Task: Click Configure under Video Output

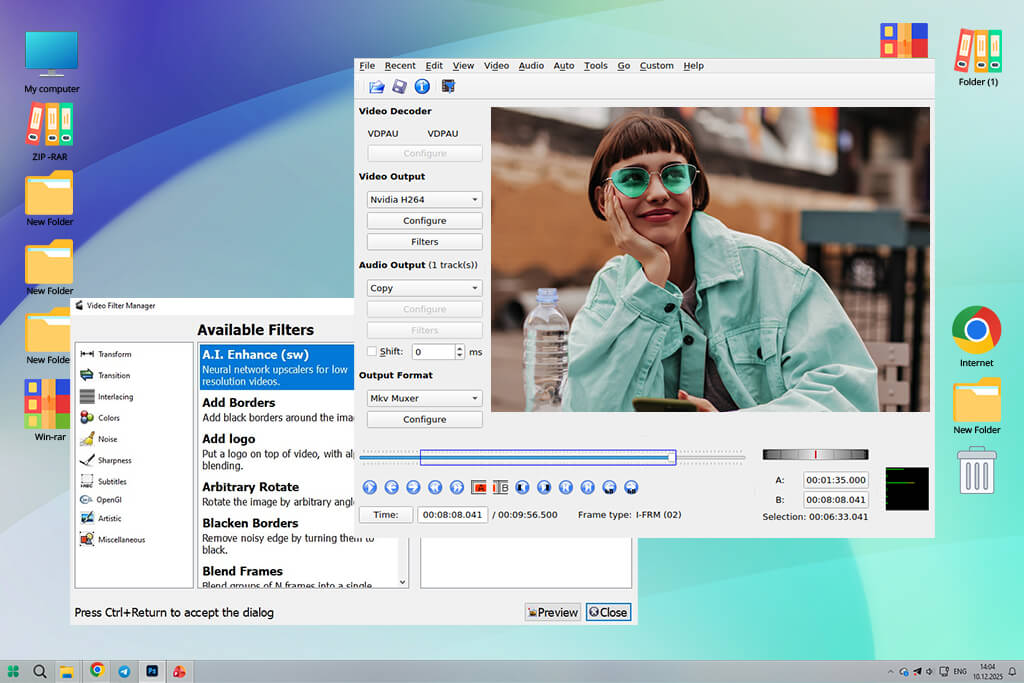Action: coord(424,221)
